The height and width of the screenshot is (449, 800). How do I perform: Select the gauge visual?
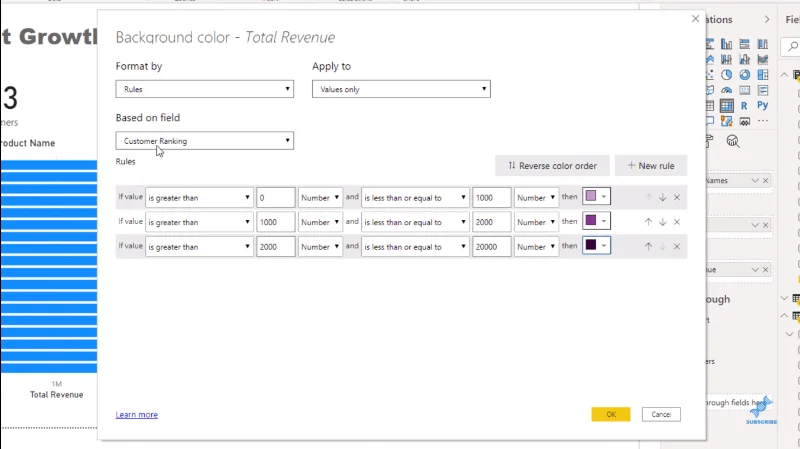pos(727,90)
